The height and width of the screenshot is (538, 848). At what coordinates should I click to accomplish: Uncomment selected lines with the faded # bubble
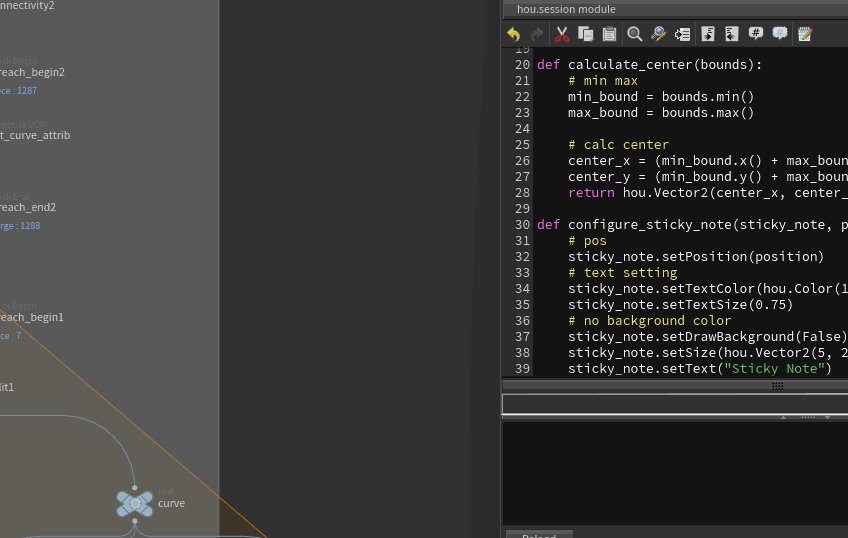click(780, 34)
